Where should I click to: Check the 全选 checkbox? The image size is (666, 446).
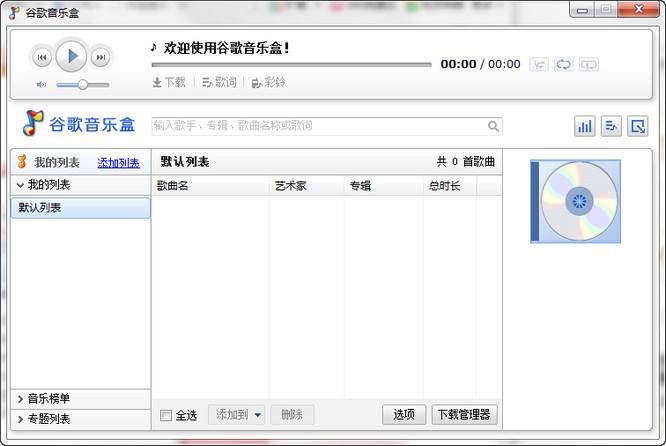[x=166, y=415]
